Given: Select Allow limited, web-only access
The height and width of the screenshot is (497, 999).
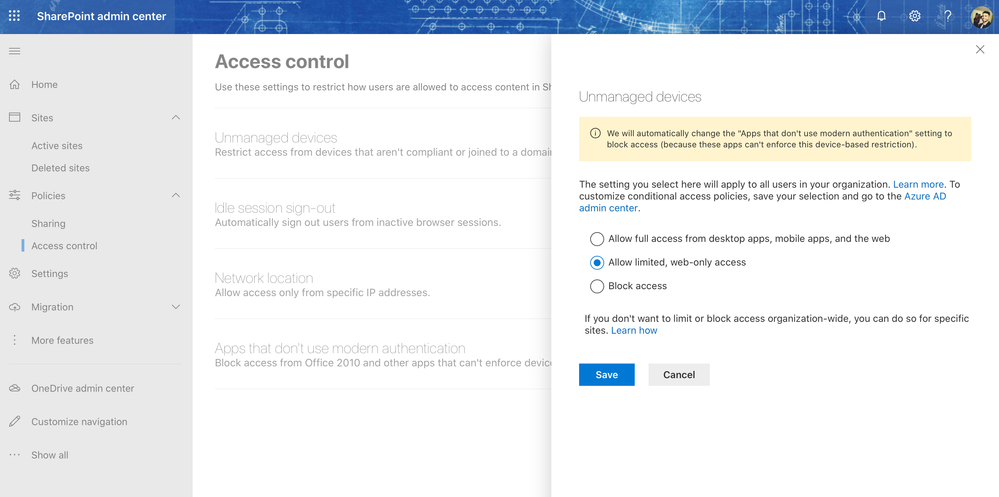Looking at the screenshot, I should coord(597,263).
